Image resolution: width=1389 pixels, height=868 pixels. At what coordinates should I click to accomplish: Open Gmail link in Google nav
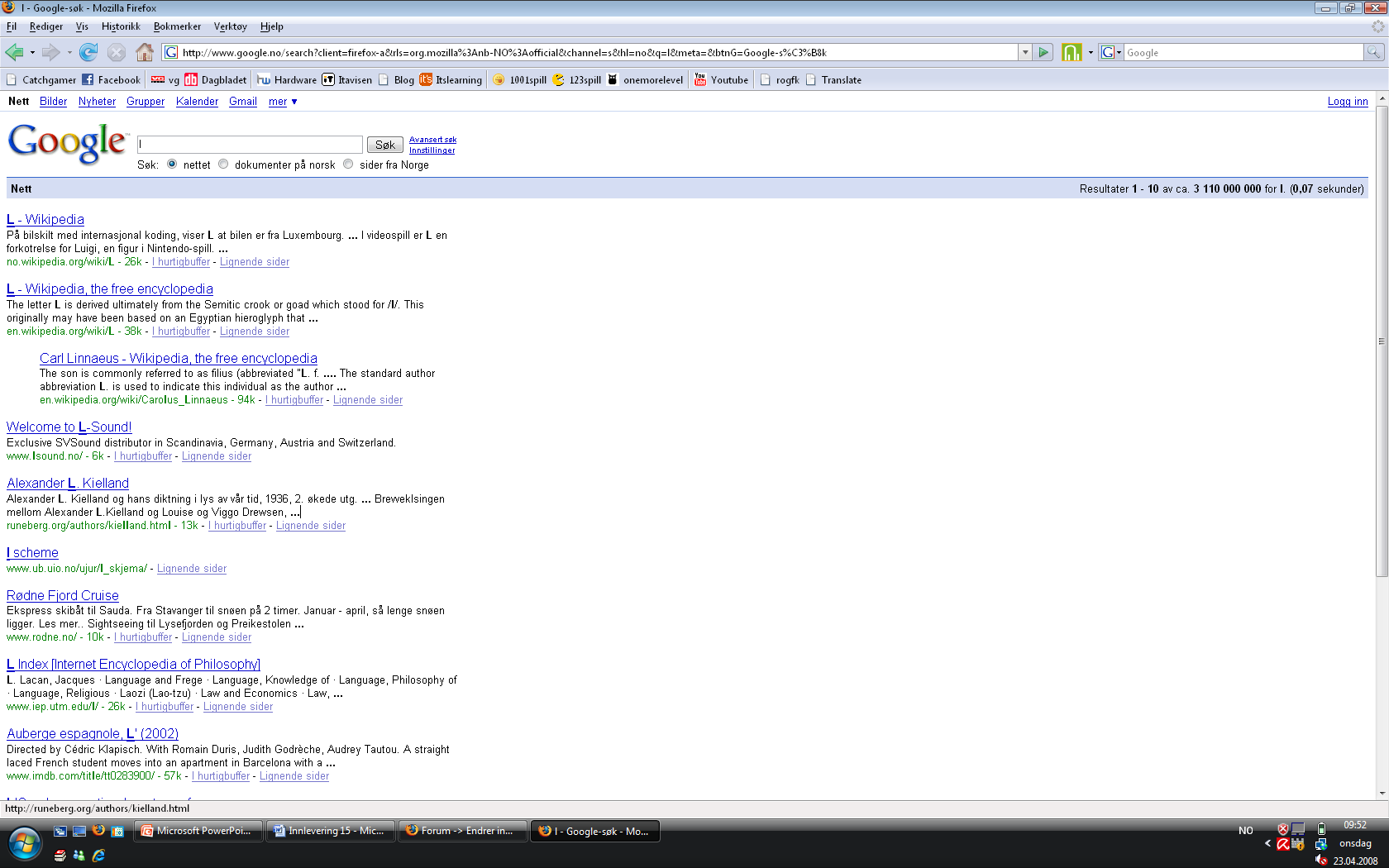click(x=243, y=102)
